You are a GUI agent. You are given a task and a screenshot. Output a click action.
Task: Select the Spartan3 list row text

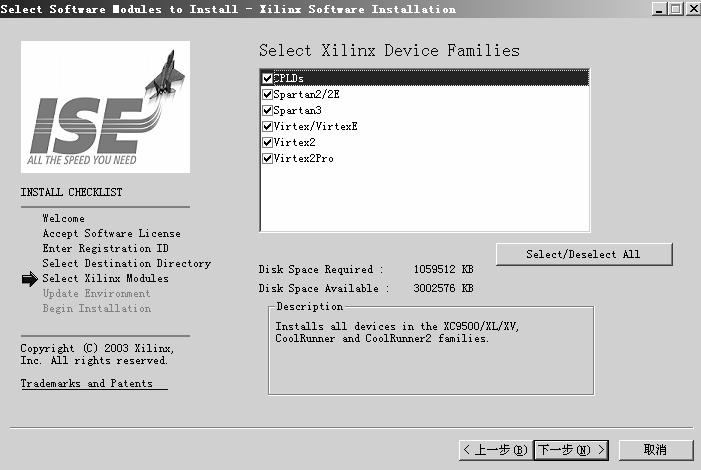(x=297, y=110)
